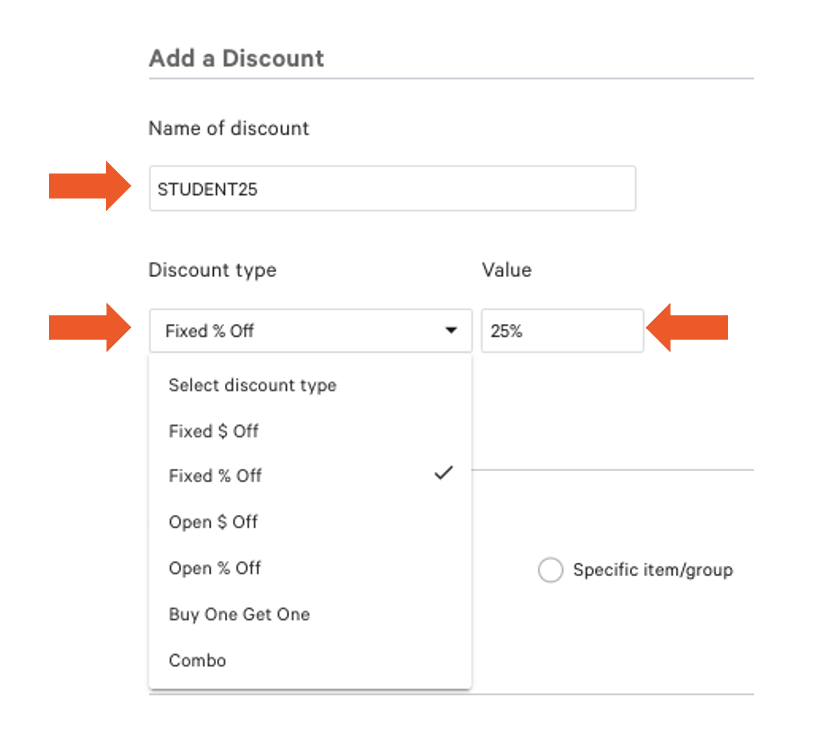
Task: Click the Value field showing 25%
Action: point(562,330)
